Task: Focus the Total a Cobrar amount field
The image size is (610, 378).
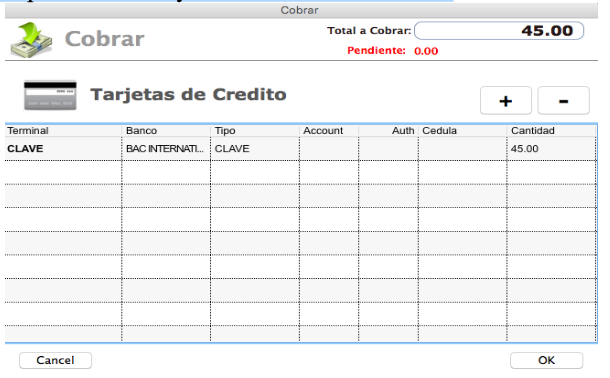Action: pos(499,31)
